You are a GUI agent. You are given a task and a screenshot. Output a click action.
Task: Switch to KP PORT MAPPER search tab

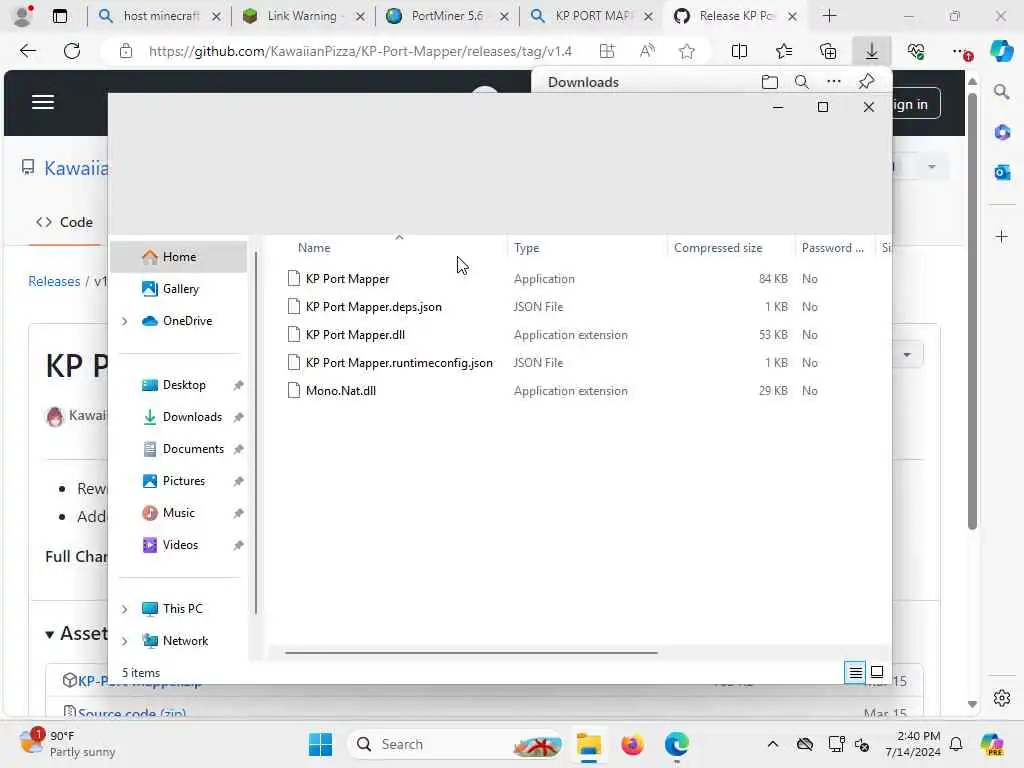coord(591,16)
